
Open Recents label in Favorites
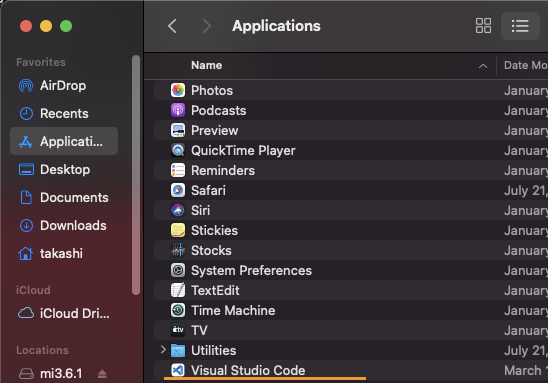[64, 114]
